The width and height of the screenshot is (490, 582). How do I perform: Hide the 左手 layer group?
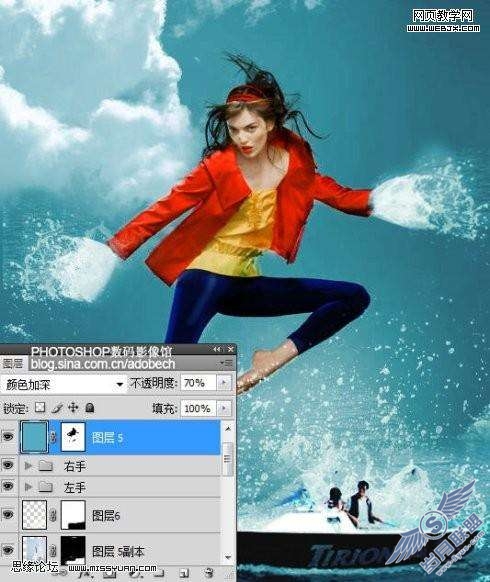coord(8,486)
